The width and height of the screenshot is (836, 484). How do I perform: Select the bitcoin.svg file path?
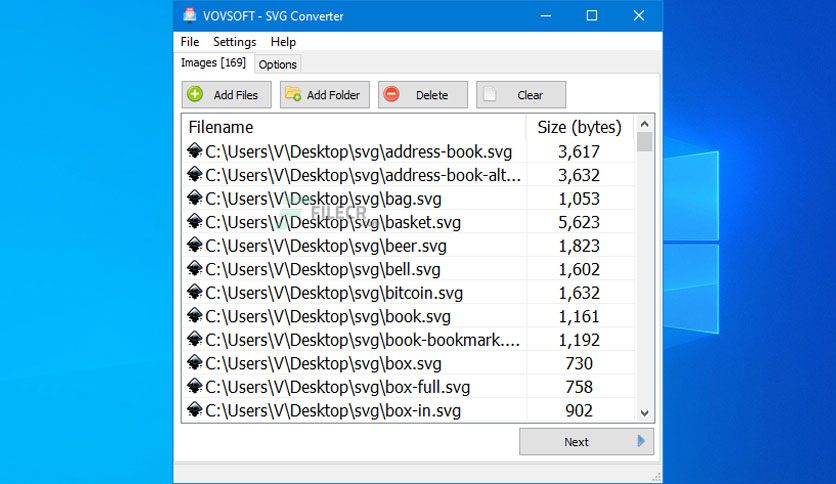pyautogui.click(x=334, y=293)
